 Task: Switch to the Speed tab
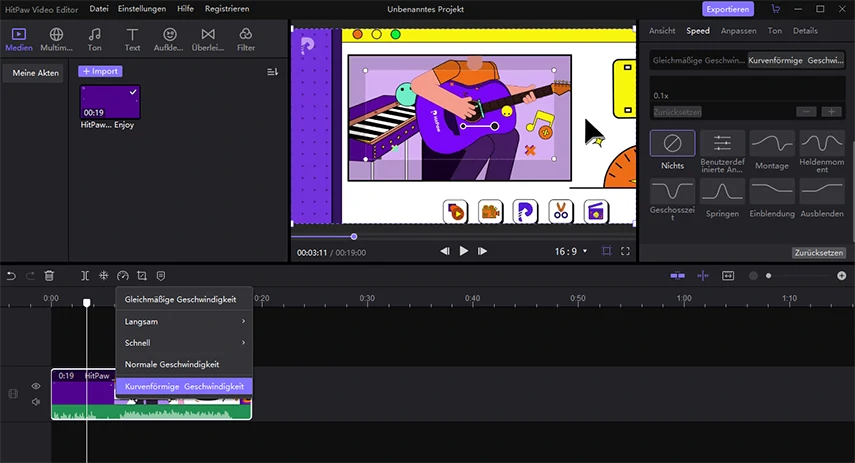coord(698,31)
